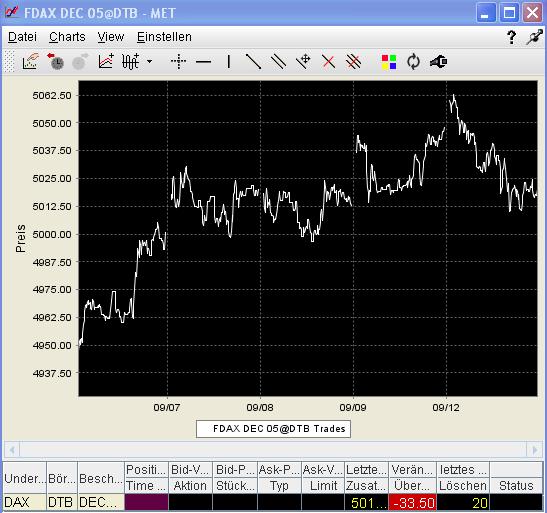Select the DTB exchange cell
547x513 pixels.
(x=62, y=502)
